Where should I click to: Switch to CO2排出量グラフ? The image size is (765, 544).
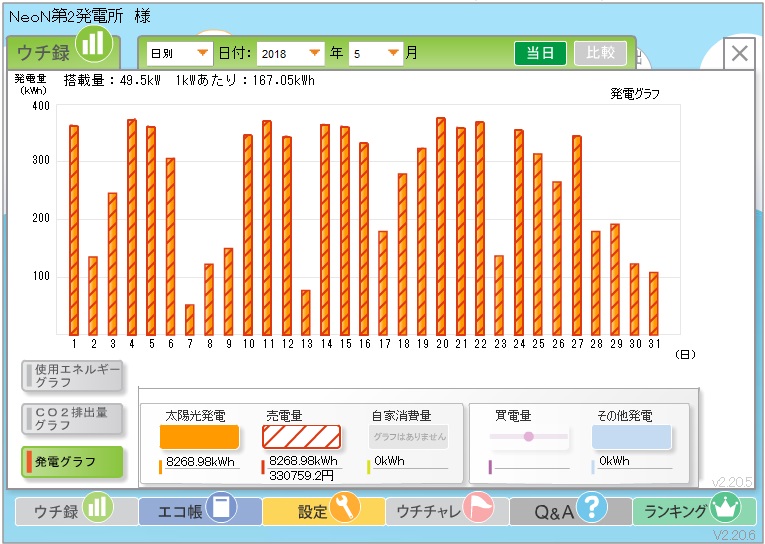coord(72,419)
